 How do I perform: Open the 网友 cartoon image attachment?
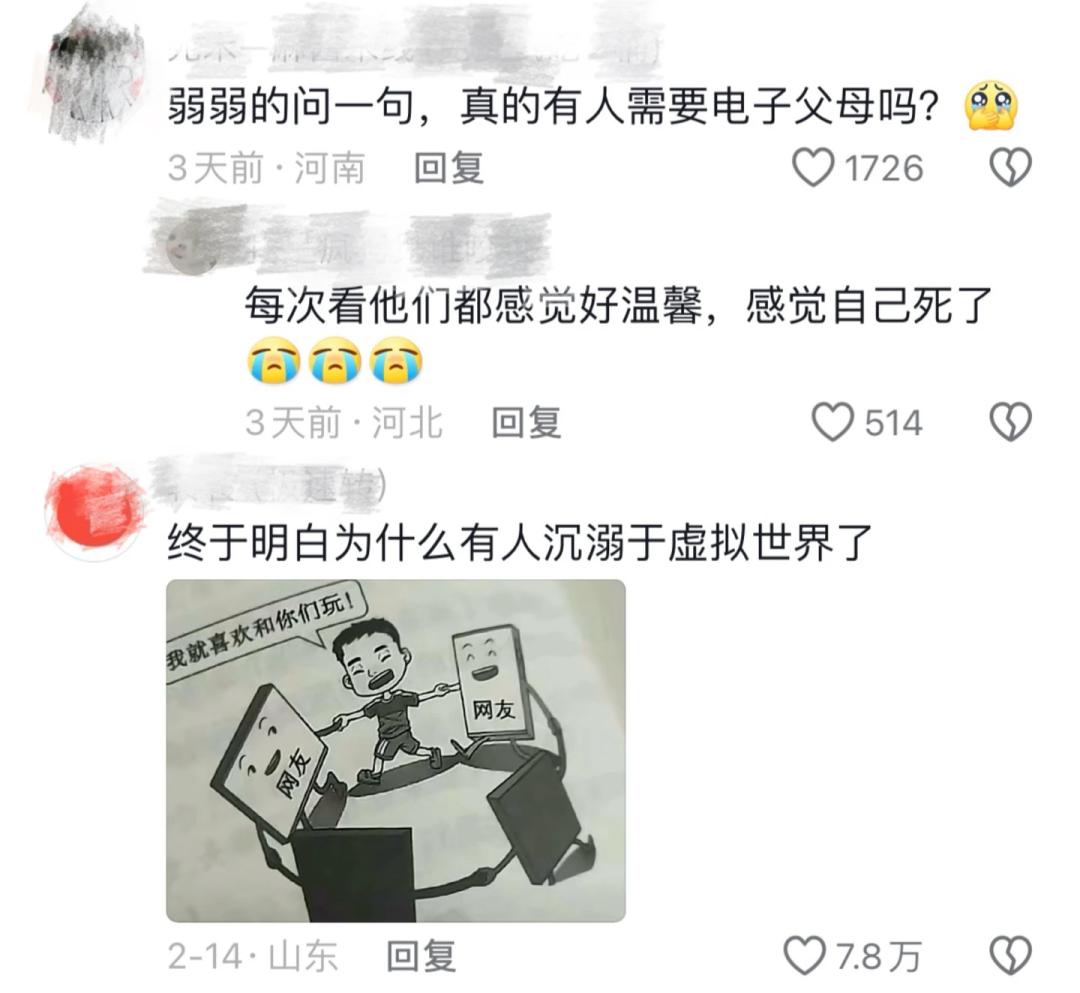click(396, 751)
